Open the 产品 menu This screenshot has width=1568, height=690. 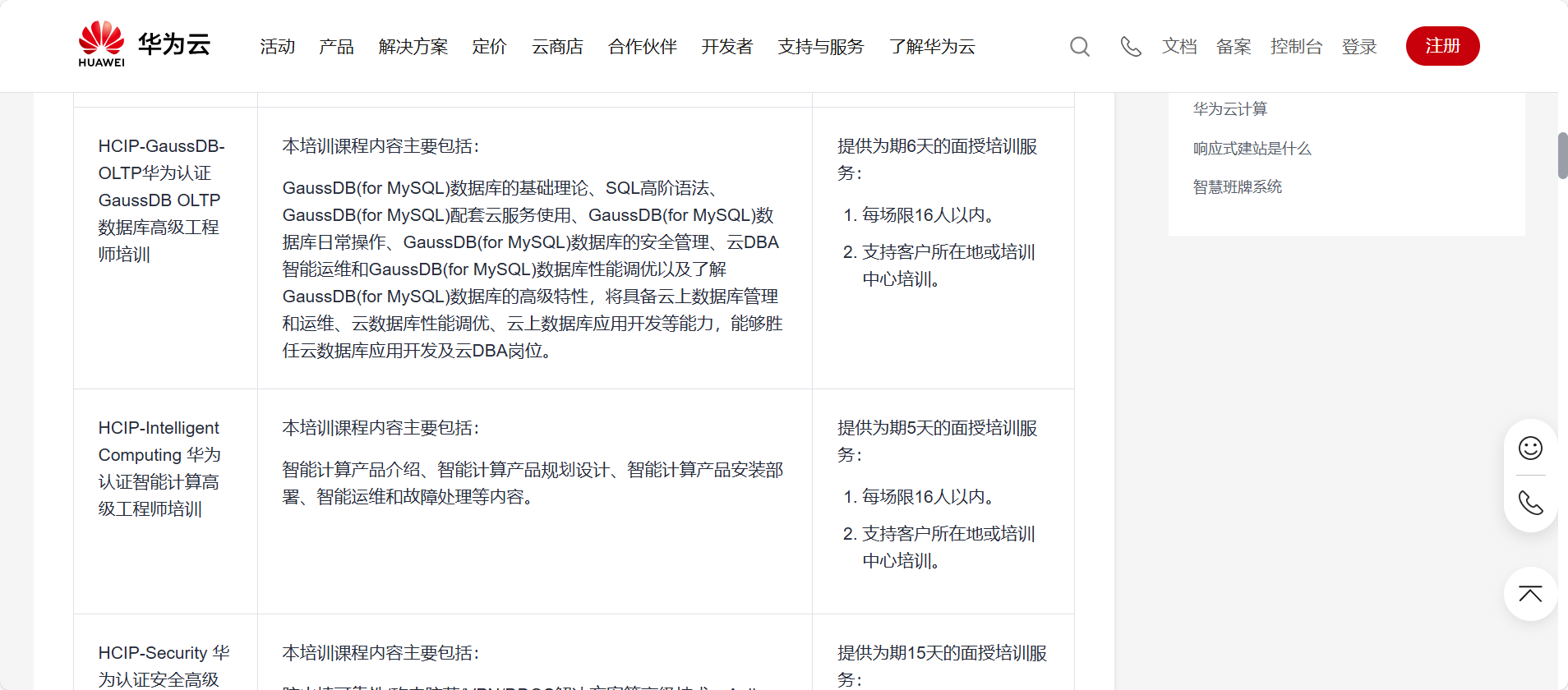tap(336, 47)
